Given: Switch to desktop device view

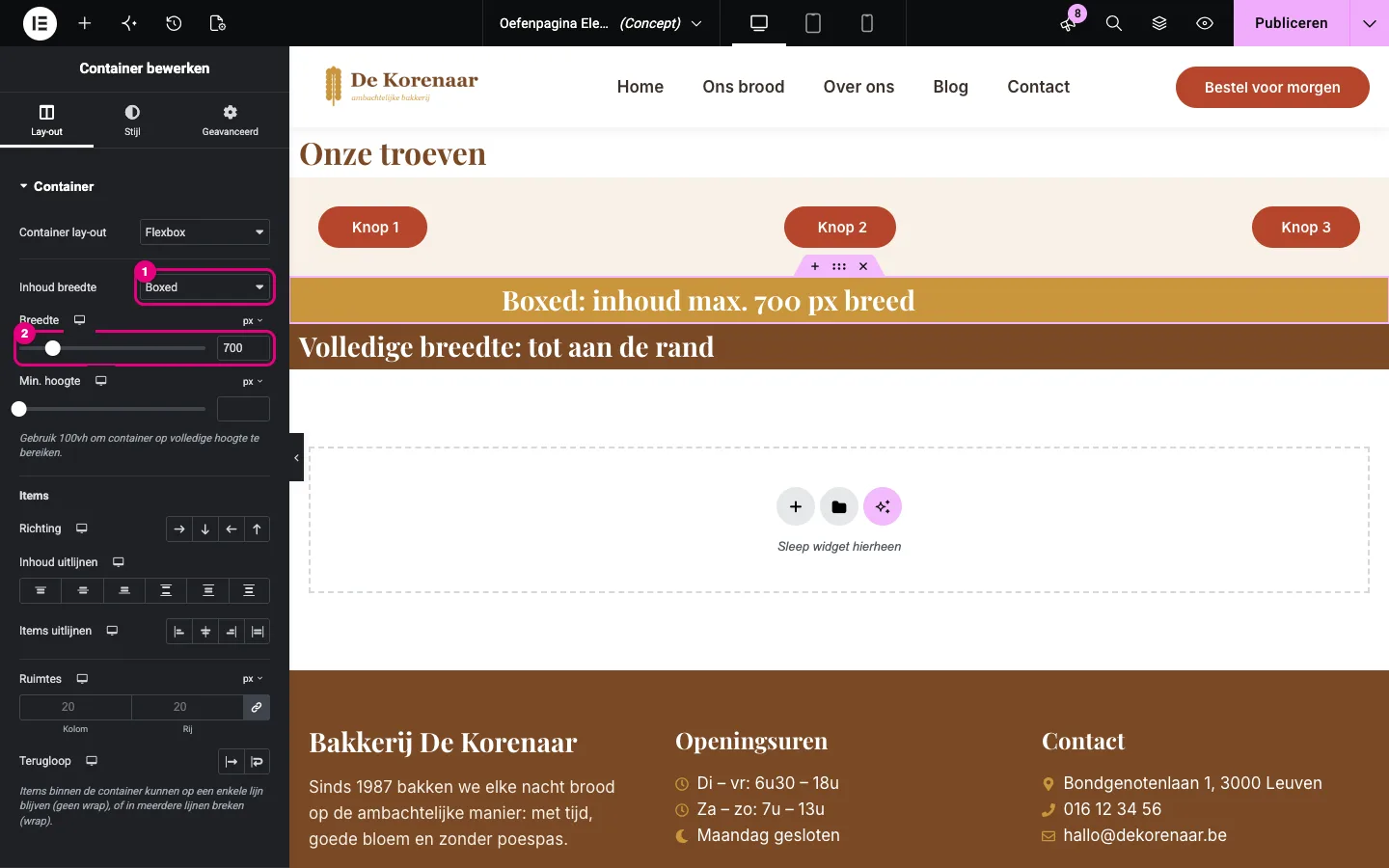Looking at the screenshot, I should pyautogui.click(x=759, y=23).
